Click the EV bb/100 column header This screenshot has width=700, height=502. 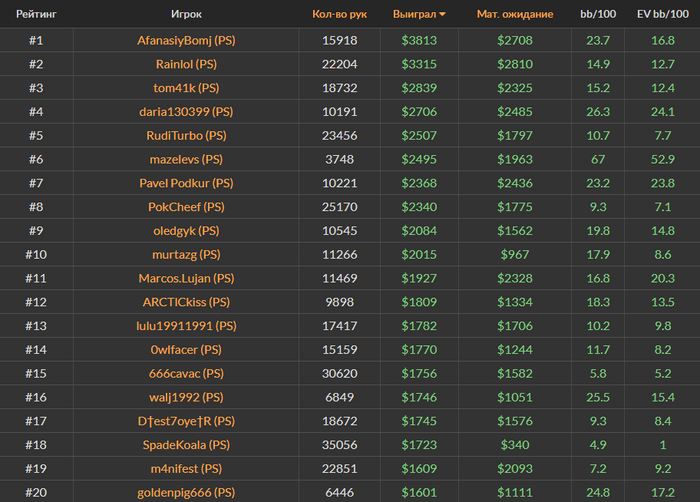click(662, 15)
